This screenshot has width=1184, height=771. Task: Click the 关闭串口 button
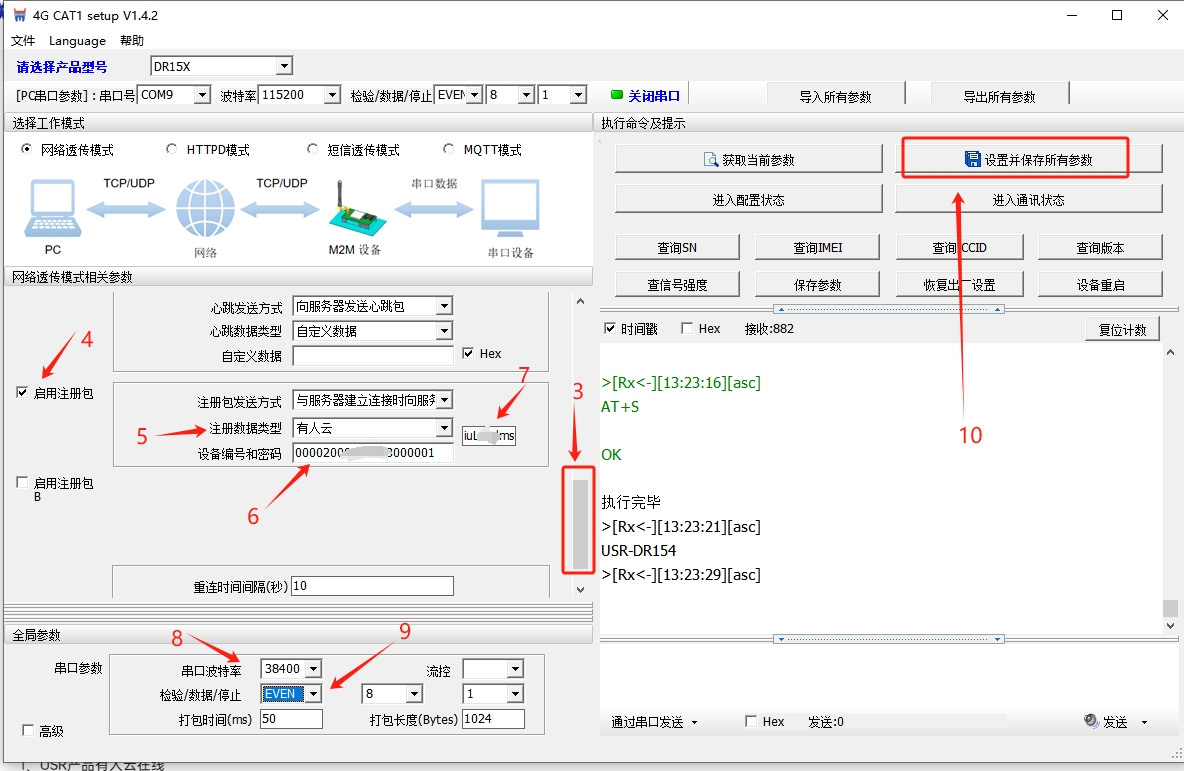point(646,95)
